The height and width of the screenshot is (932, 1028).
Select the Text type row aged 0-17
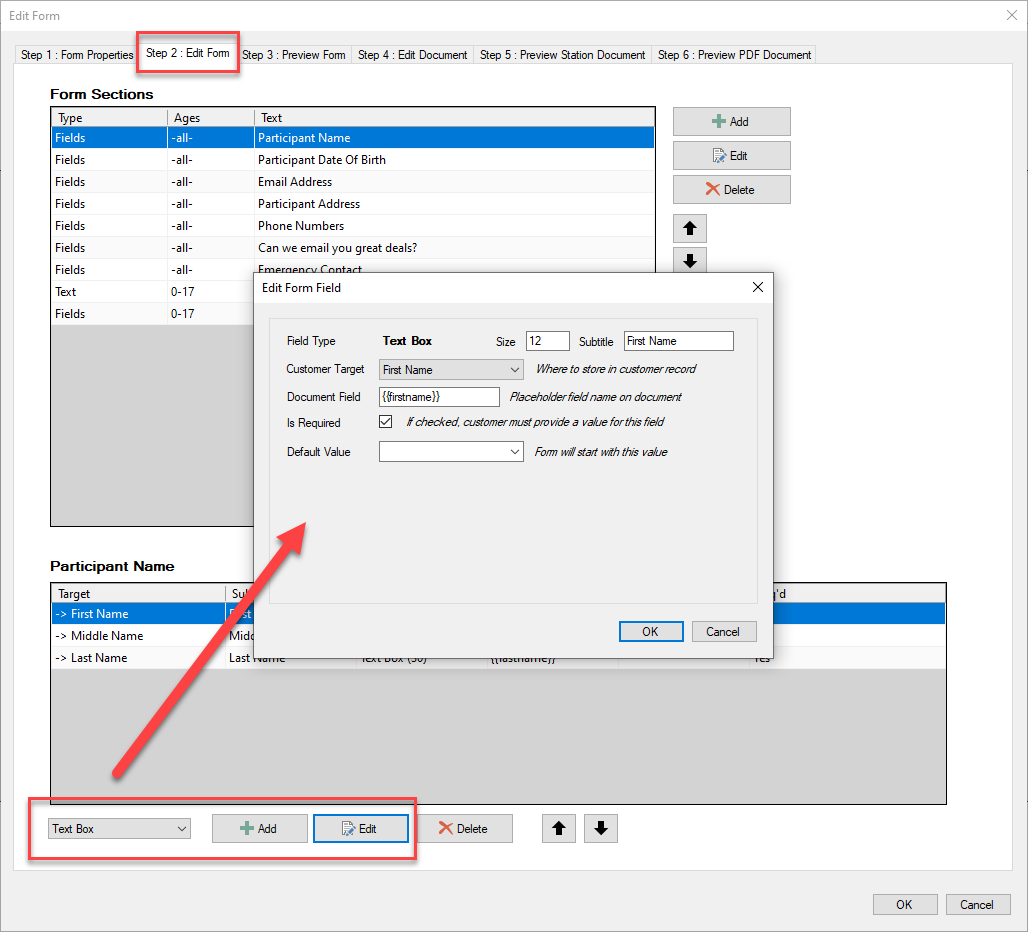coord(153,292)
